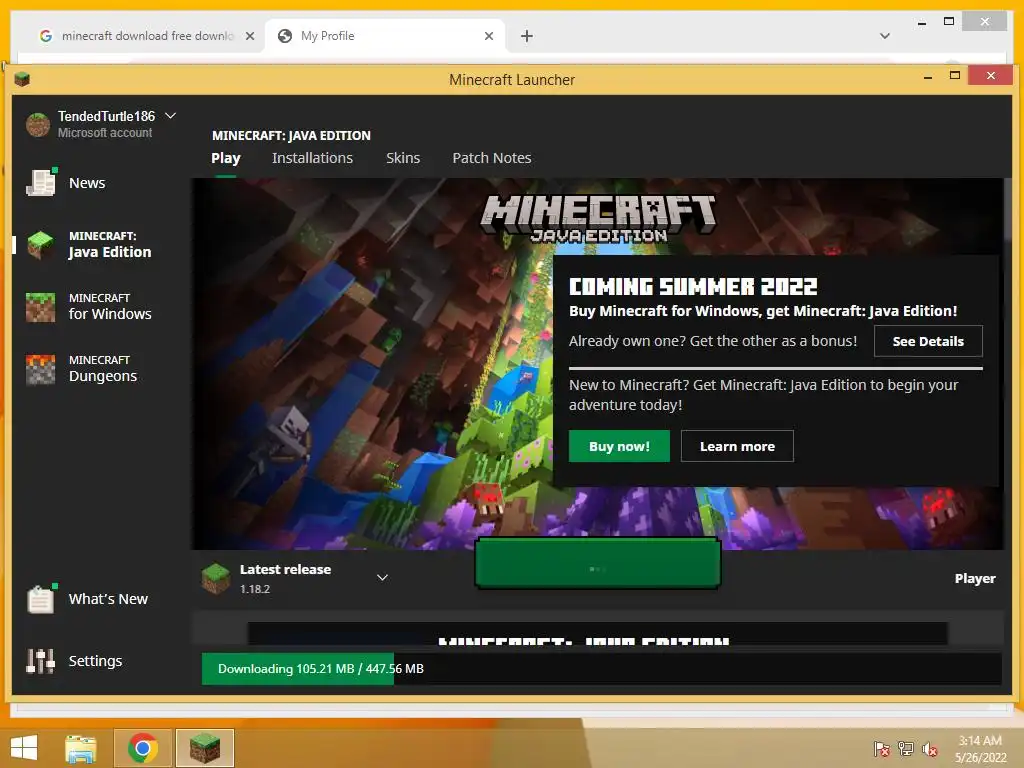Click the Minecraft Launcher taskbar icon

[204, 748]
